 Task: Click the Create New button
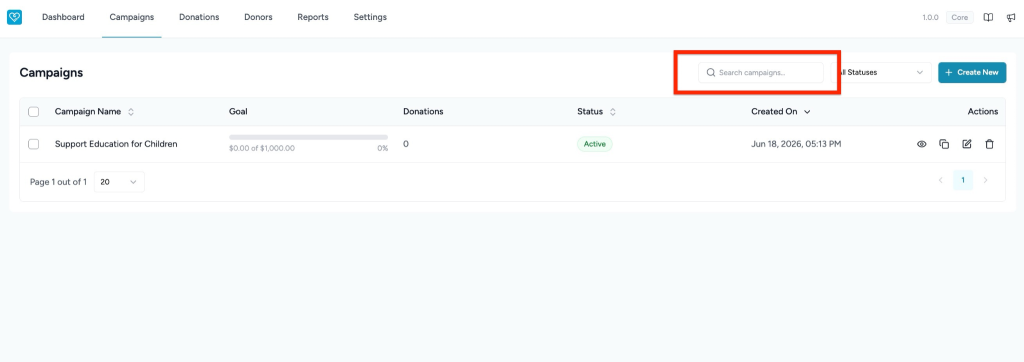(x=972, y=73)
